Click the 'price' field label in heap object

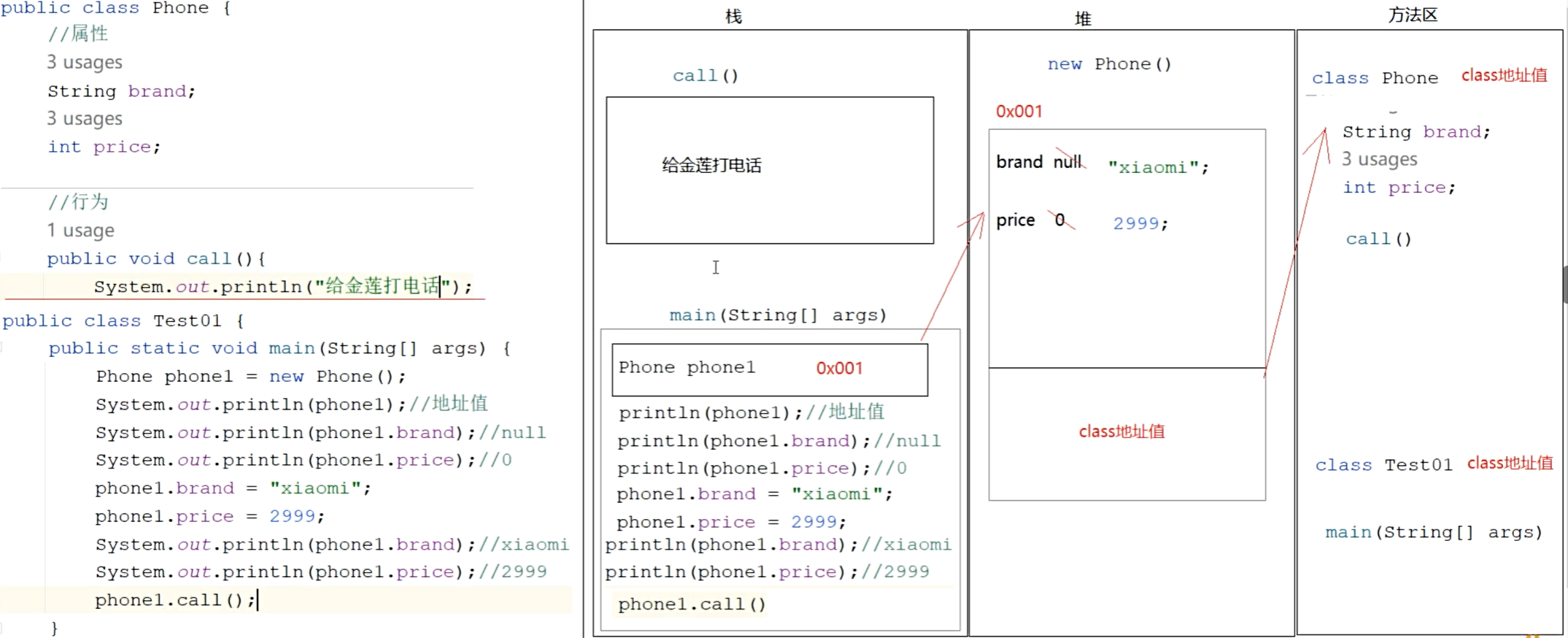1016,220
